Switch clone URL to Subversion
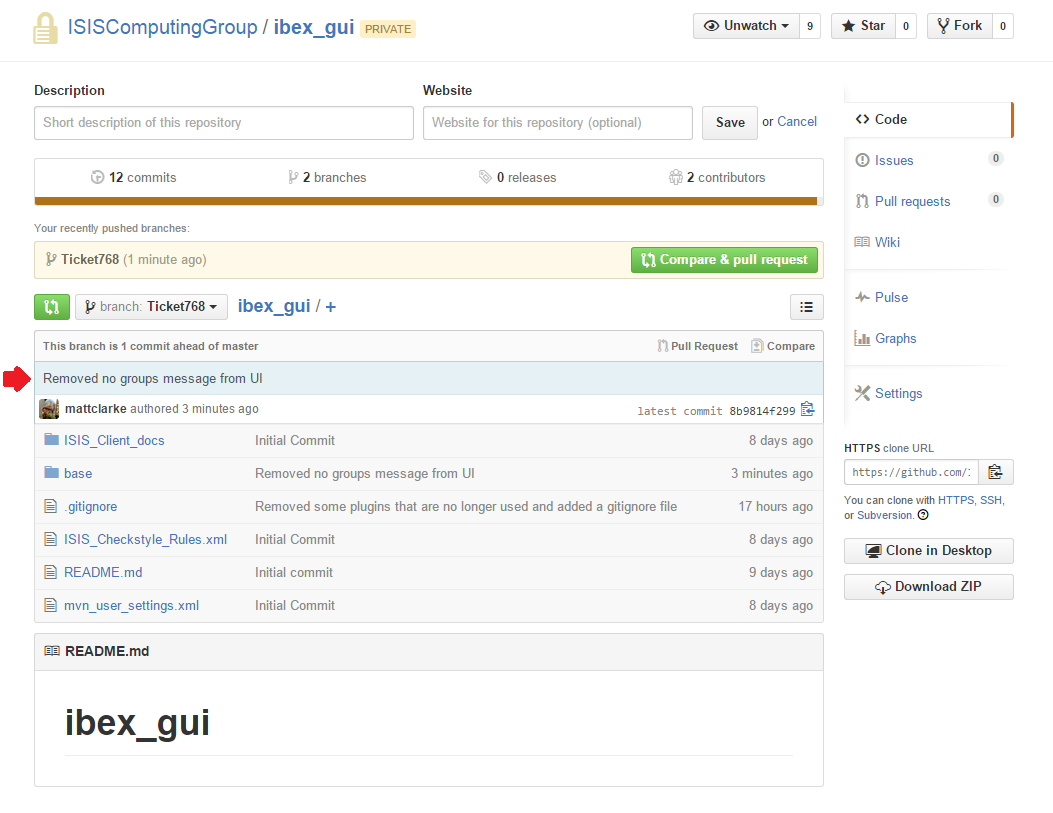1053x813 pixels. pos(885,515)
